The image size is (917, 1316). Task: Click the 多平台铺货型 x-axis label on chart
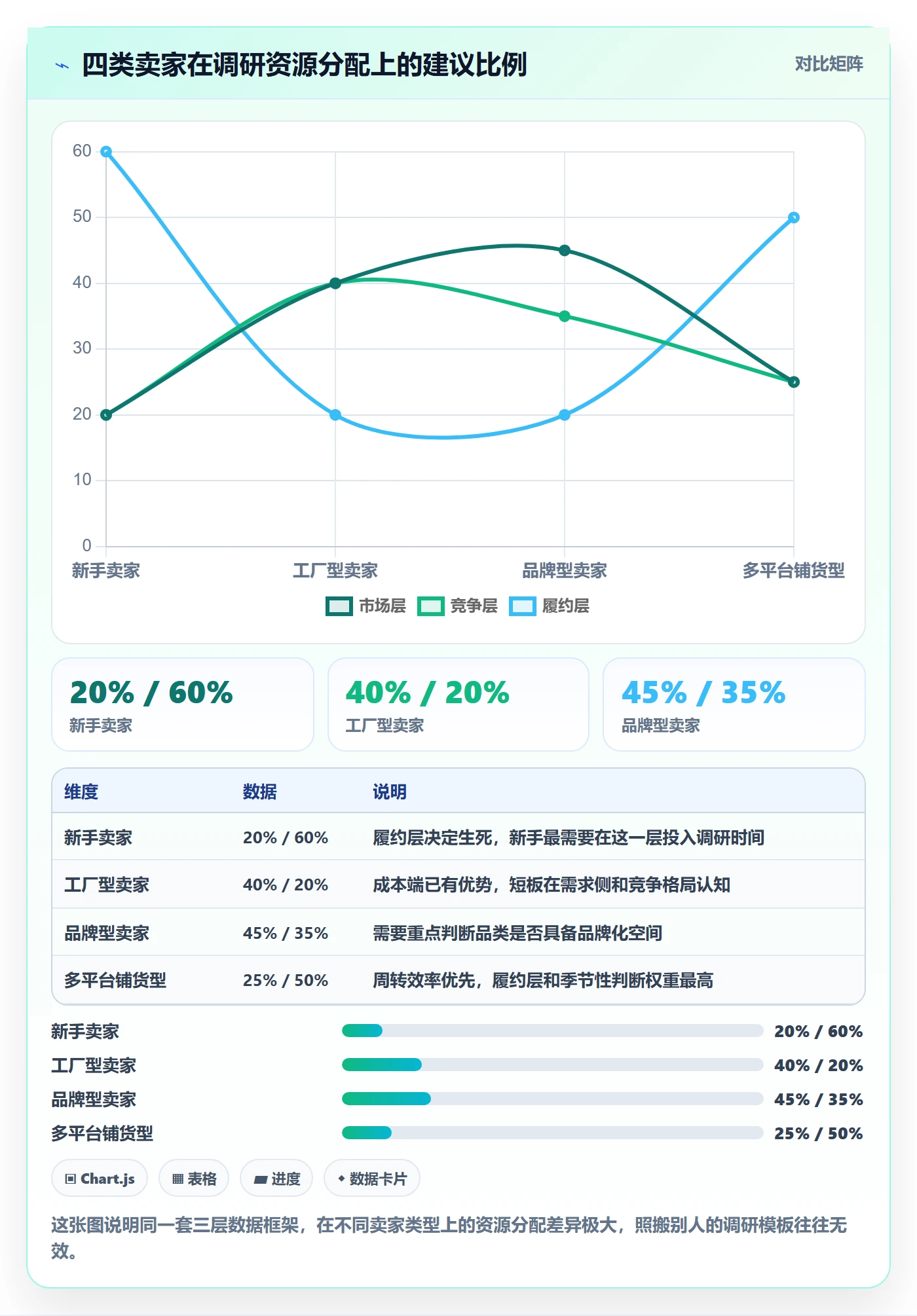click(x=793, y=570)
